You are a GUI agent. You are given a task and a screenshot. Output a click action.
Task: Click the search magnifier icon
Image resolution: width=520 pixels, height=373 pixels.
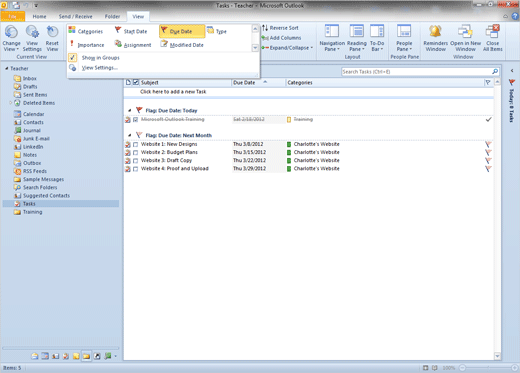495,72
